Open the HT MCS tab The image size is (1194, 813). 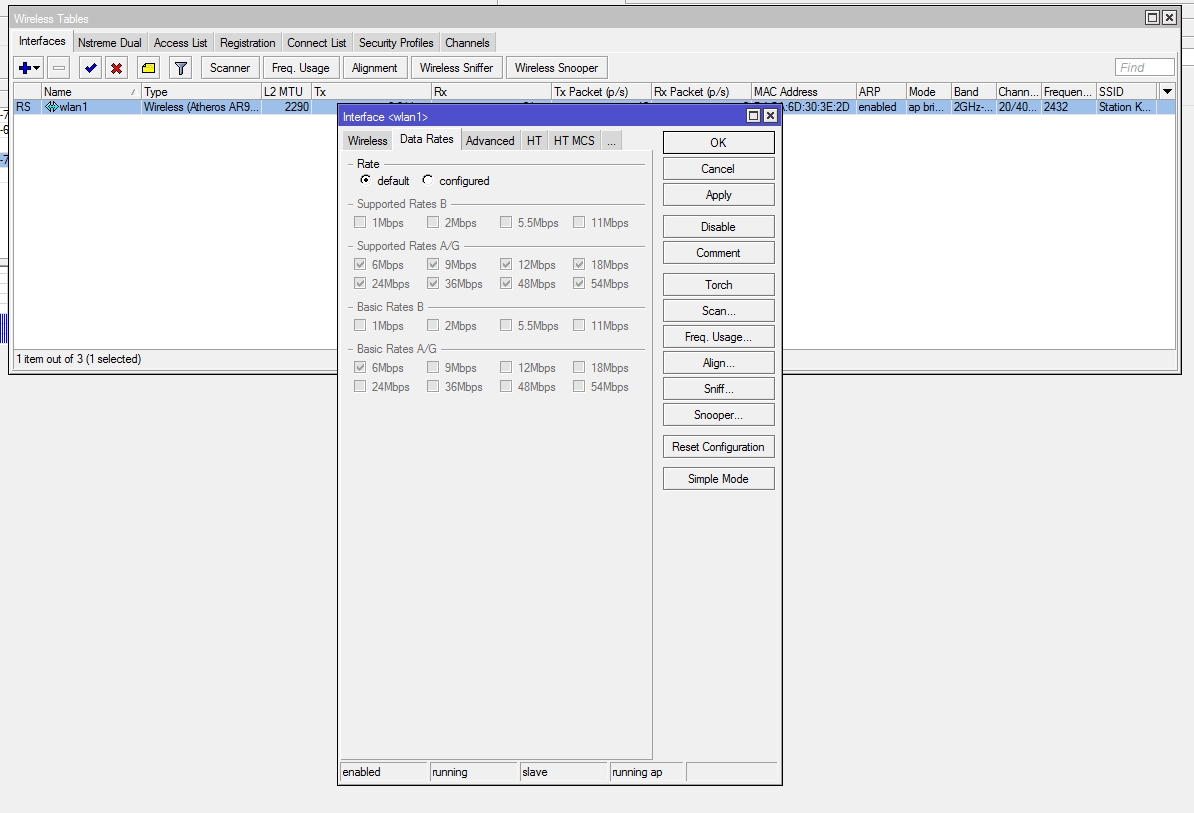click(x=574, y=141)
